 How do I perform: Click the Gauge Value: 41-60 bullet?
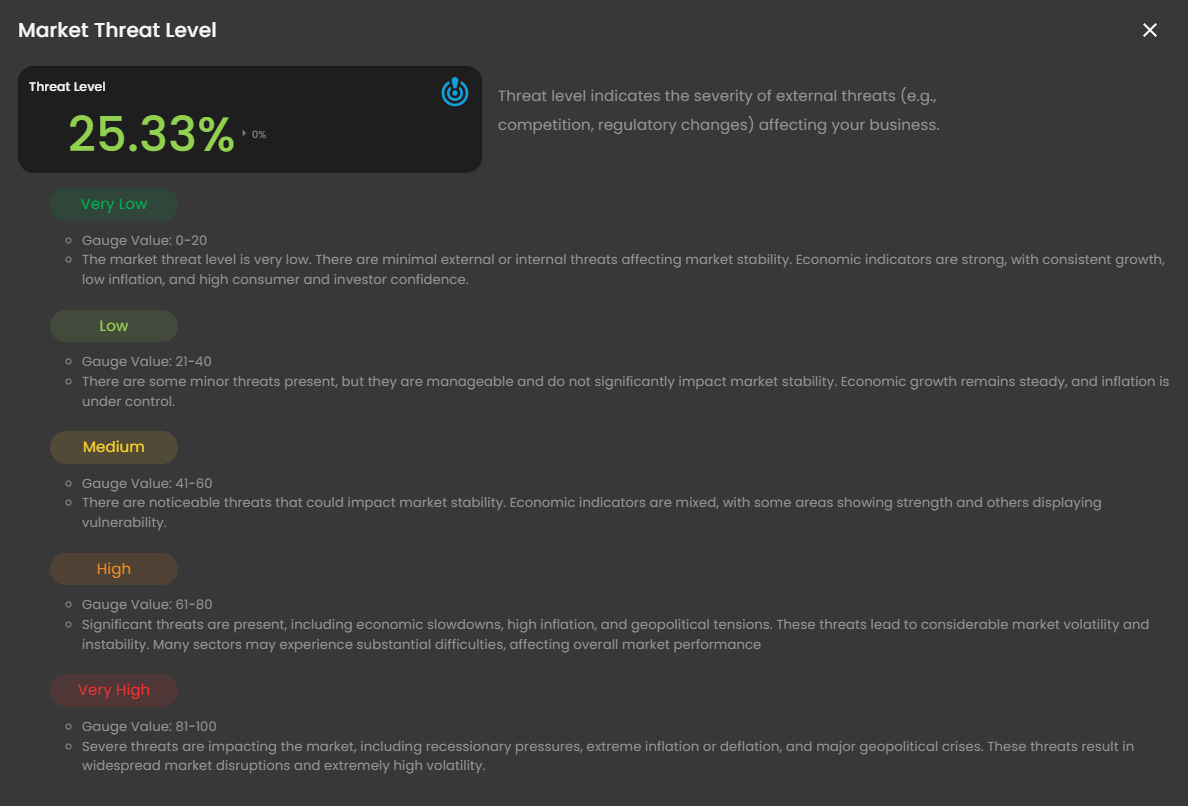[x=147, y=483]
